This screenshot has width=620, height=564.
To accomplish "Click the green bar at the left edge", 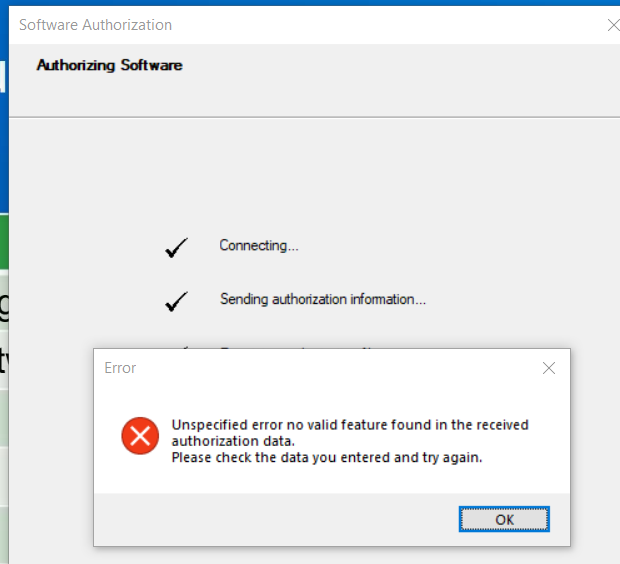I will click(4, 241).
